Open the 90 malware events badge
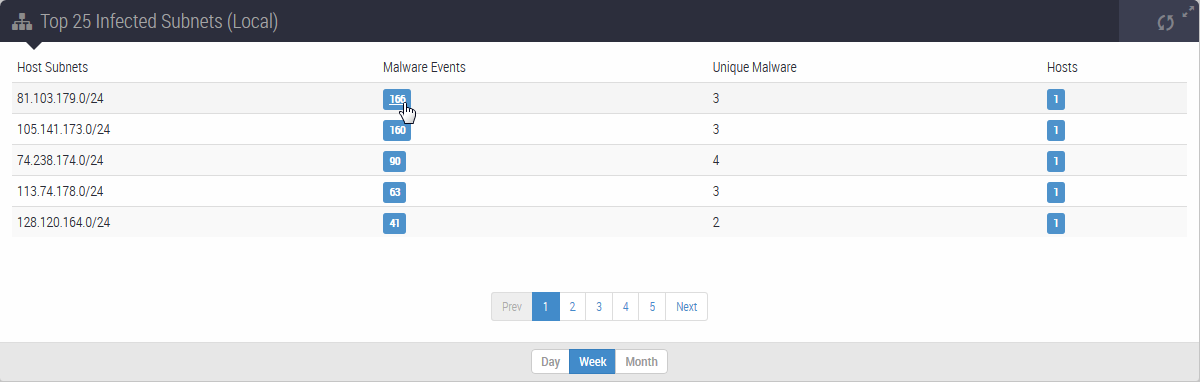This screenshot has width=1200, height=382. pyautogui.click(x=394, y=161)
